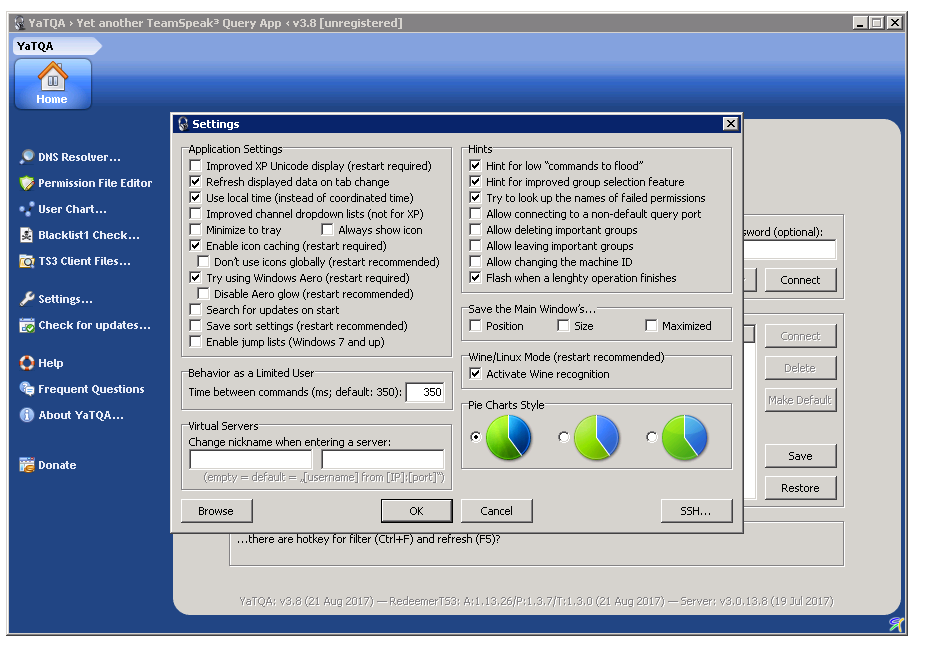This screenshot has width=926, height=660.
Task: Open DNS Resolver magnifier icon
Action: tap(27, 157)
